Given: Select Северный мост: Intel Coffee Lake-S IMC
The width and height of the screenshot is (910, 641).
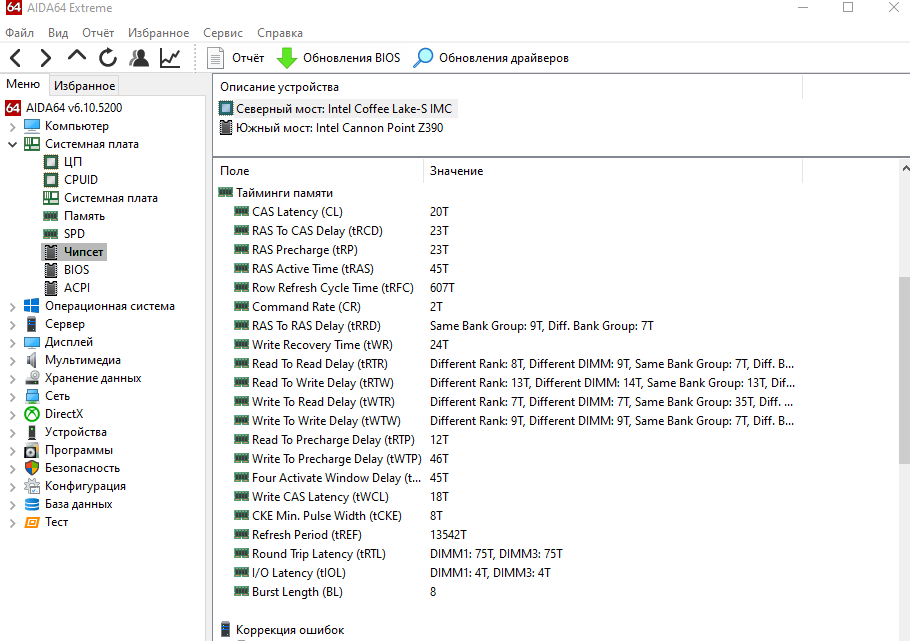Looking at the screenshot, I should point(338,109).
